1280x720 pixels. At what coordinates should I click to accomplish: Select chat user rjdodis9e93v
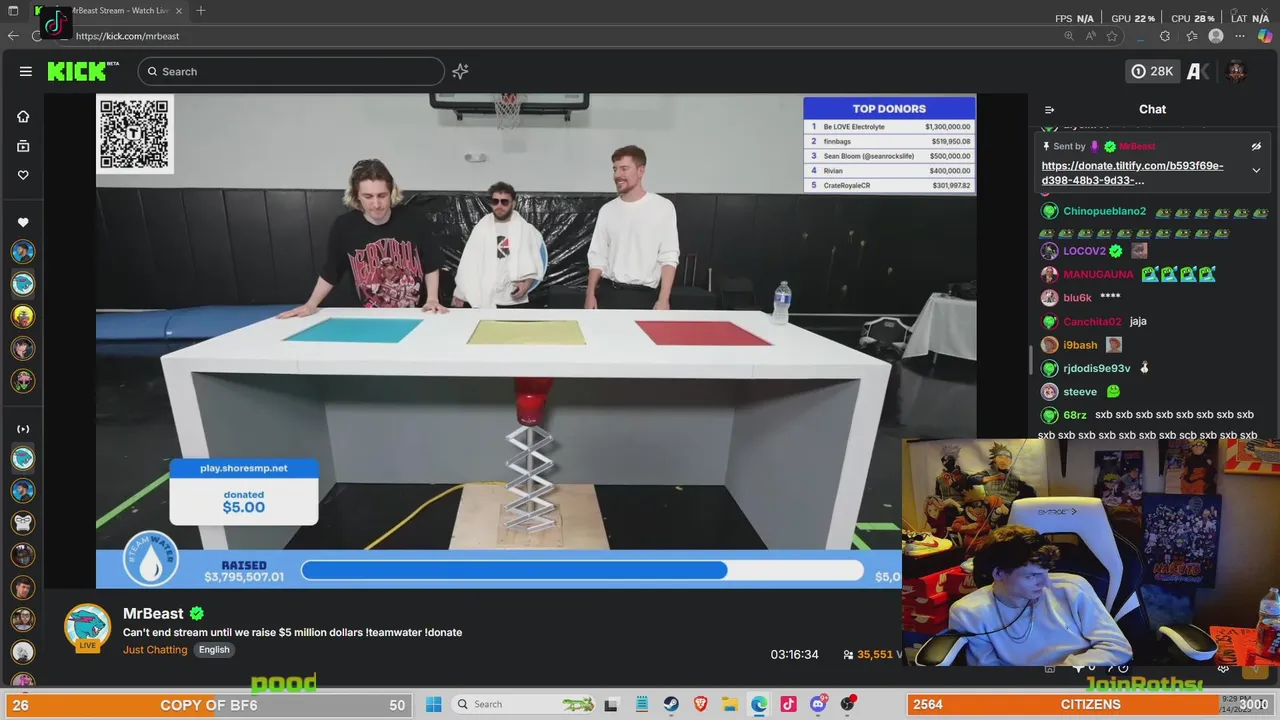click(x=1096, y=369)
